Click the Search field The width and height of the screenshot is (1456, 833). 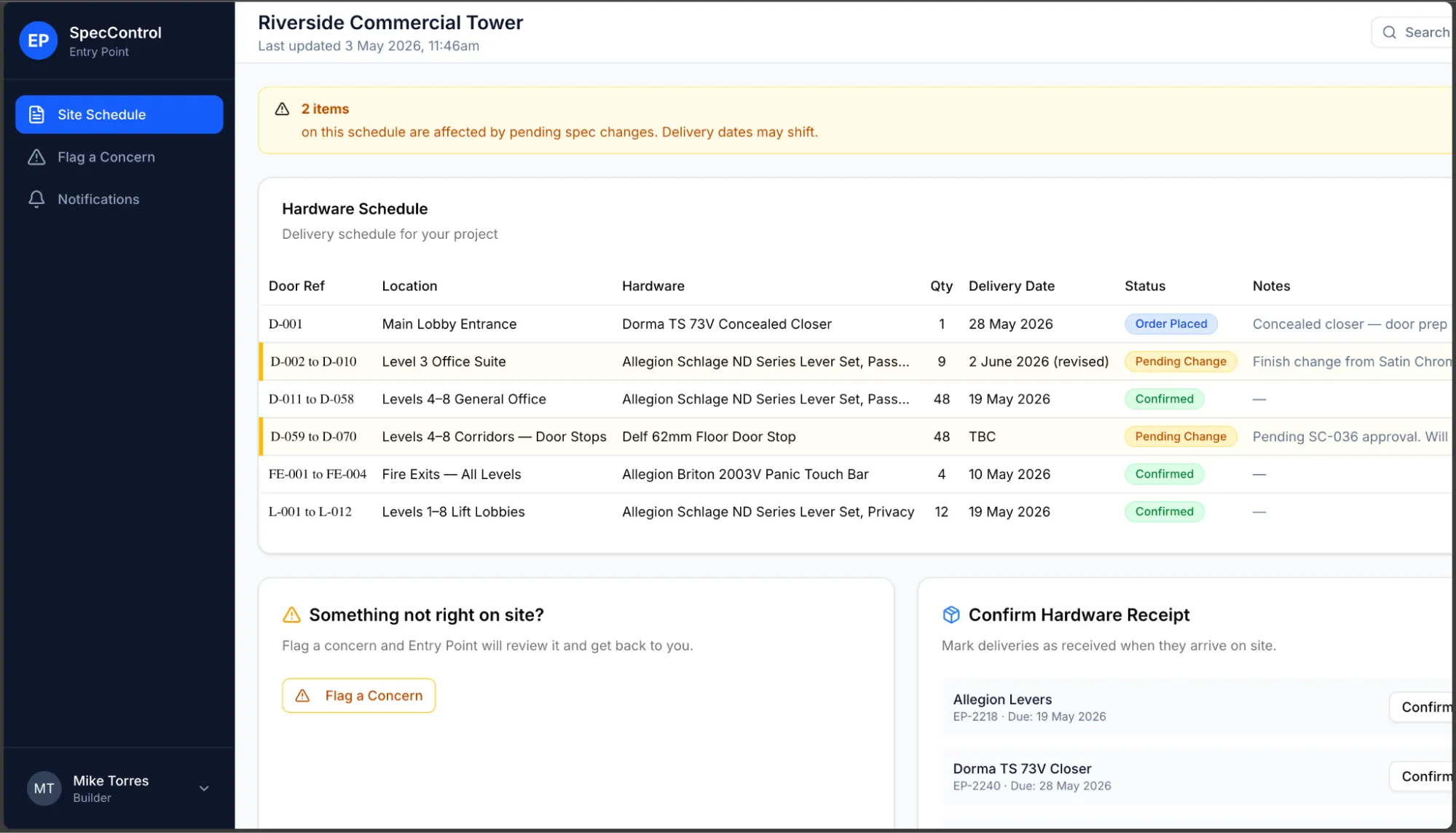coord(1413,32)
